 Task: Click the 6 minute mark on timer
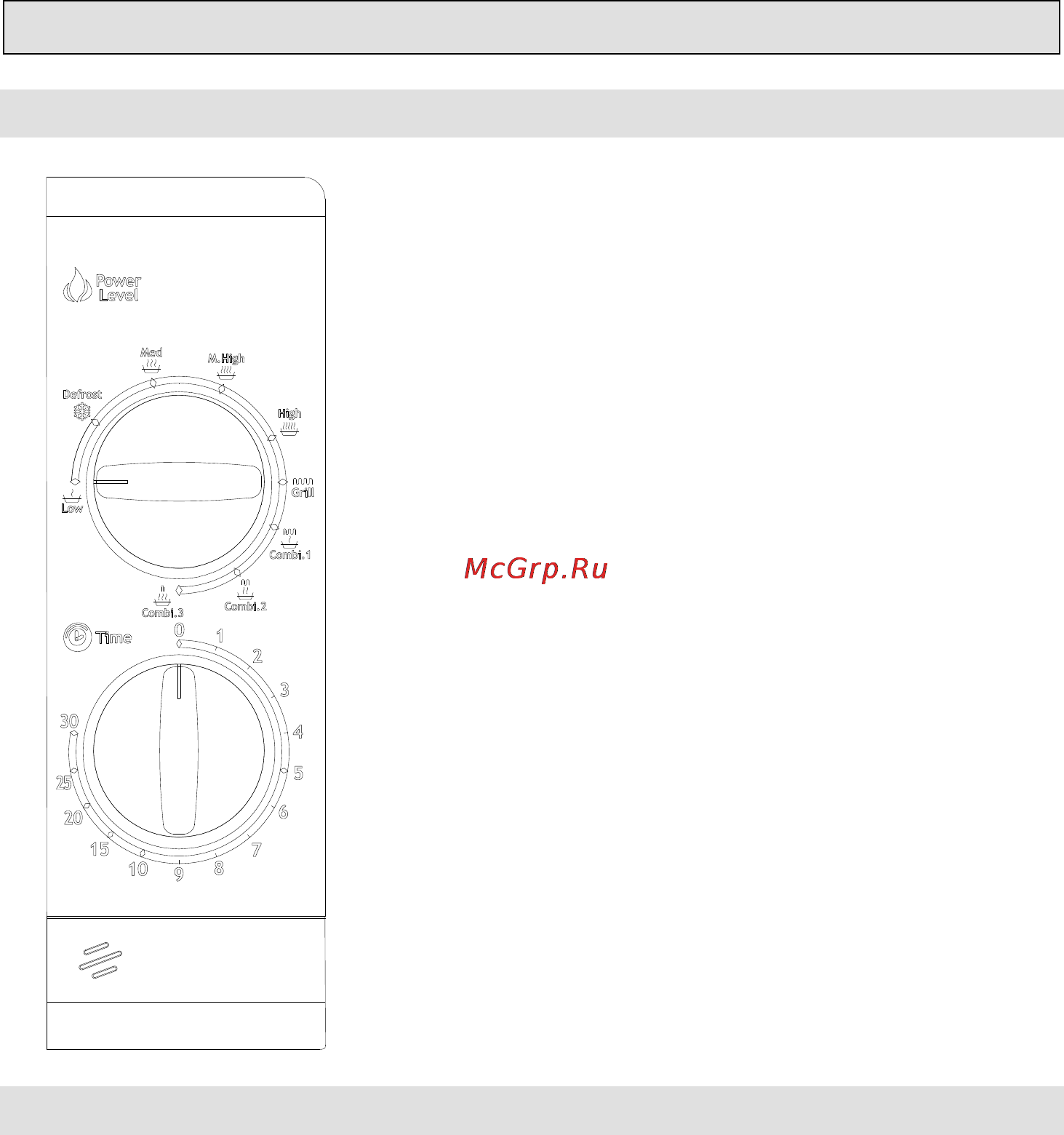[x=284, y=812]
